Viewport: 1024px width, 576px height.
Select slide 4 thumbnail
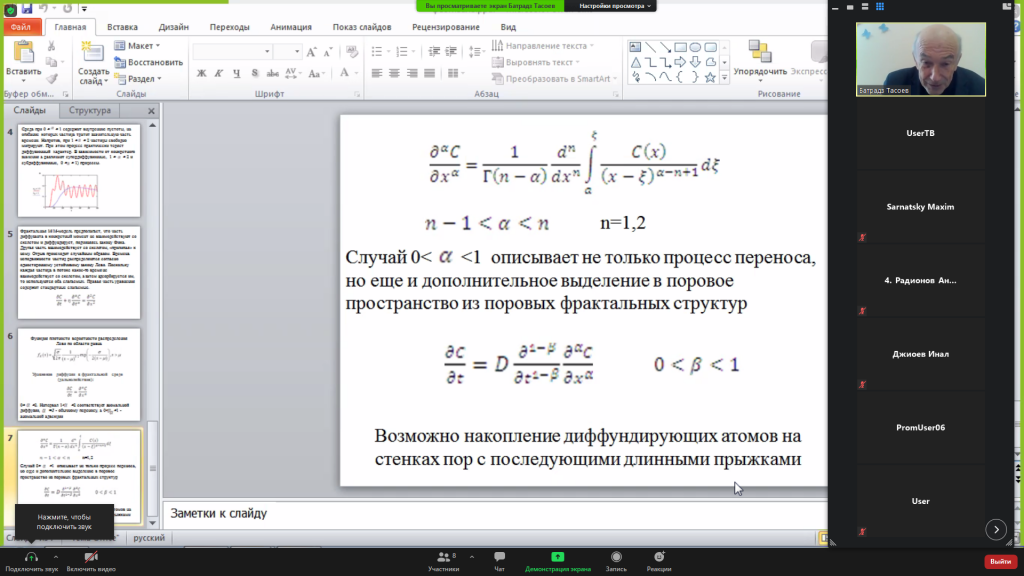(x=78, y=170)
